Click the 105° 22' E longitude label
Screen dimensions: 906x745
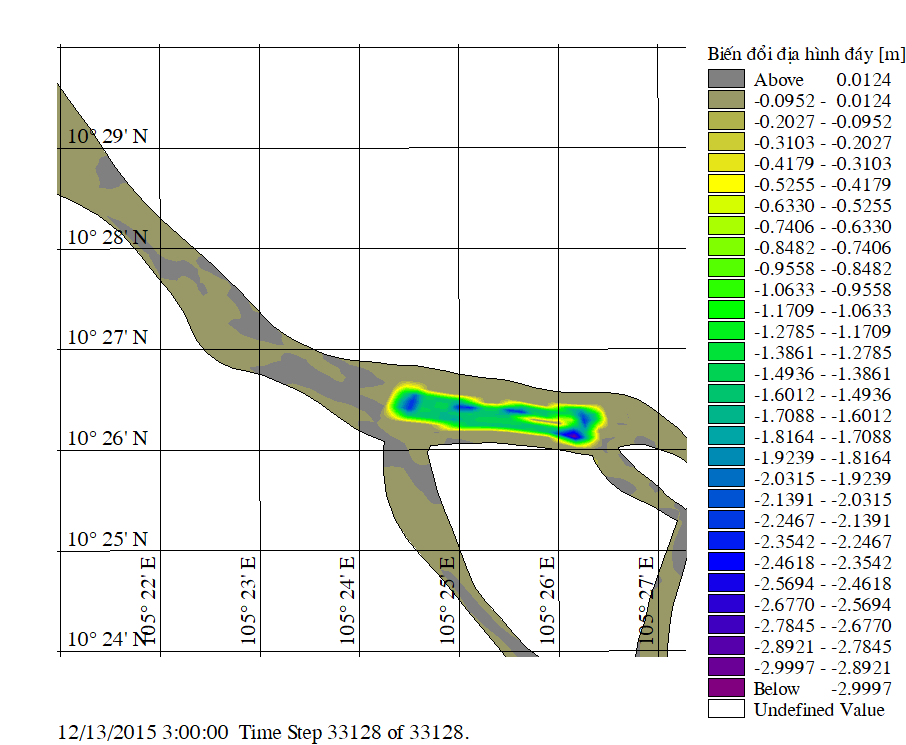pyautogui.click(x=149, y=599)
